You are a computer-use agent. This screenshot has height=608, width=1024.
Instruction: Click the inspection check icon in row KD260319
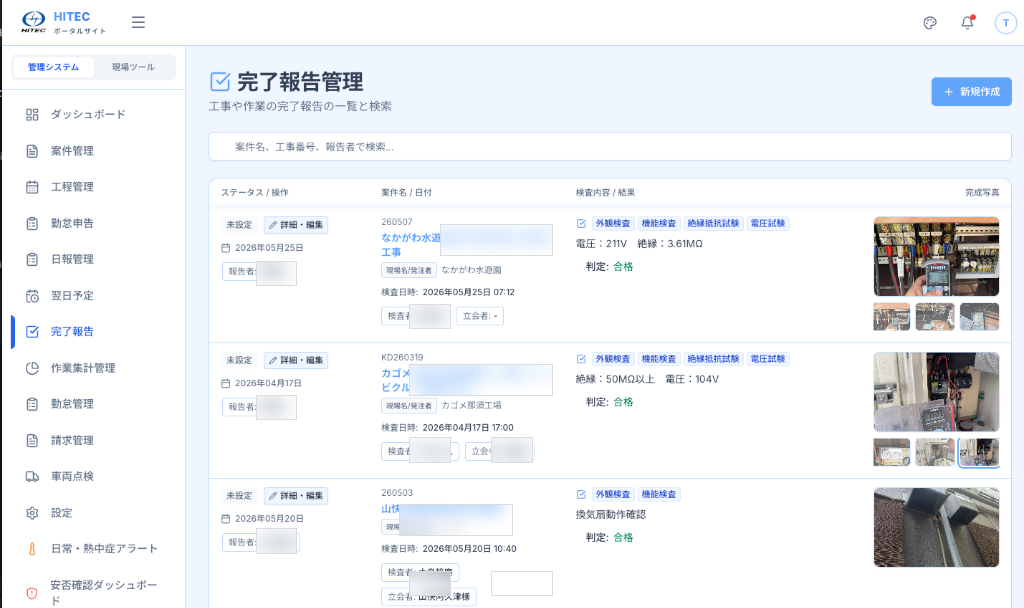point(581,359)
